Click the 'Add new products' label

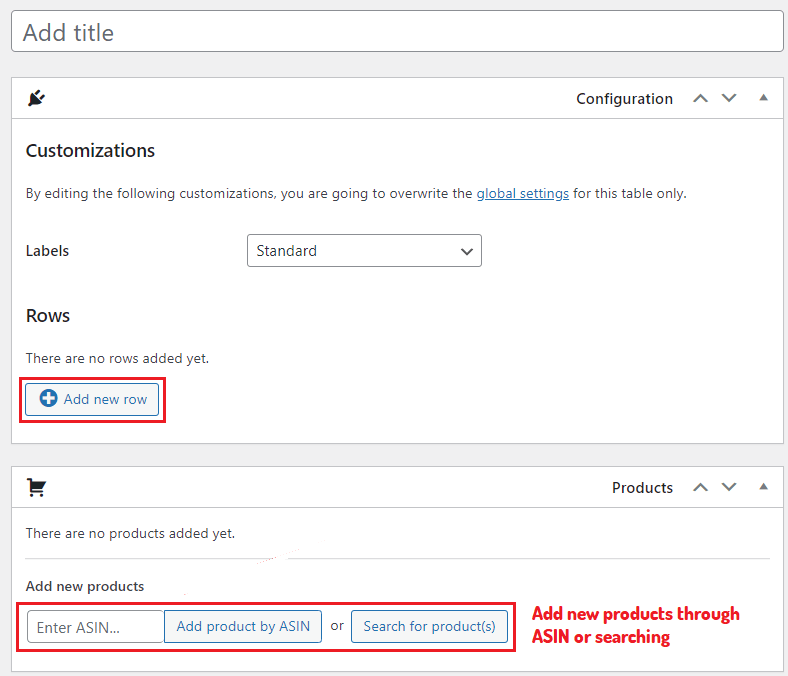click(x=85, y=587)
